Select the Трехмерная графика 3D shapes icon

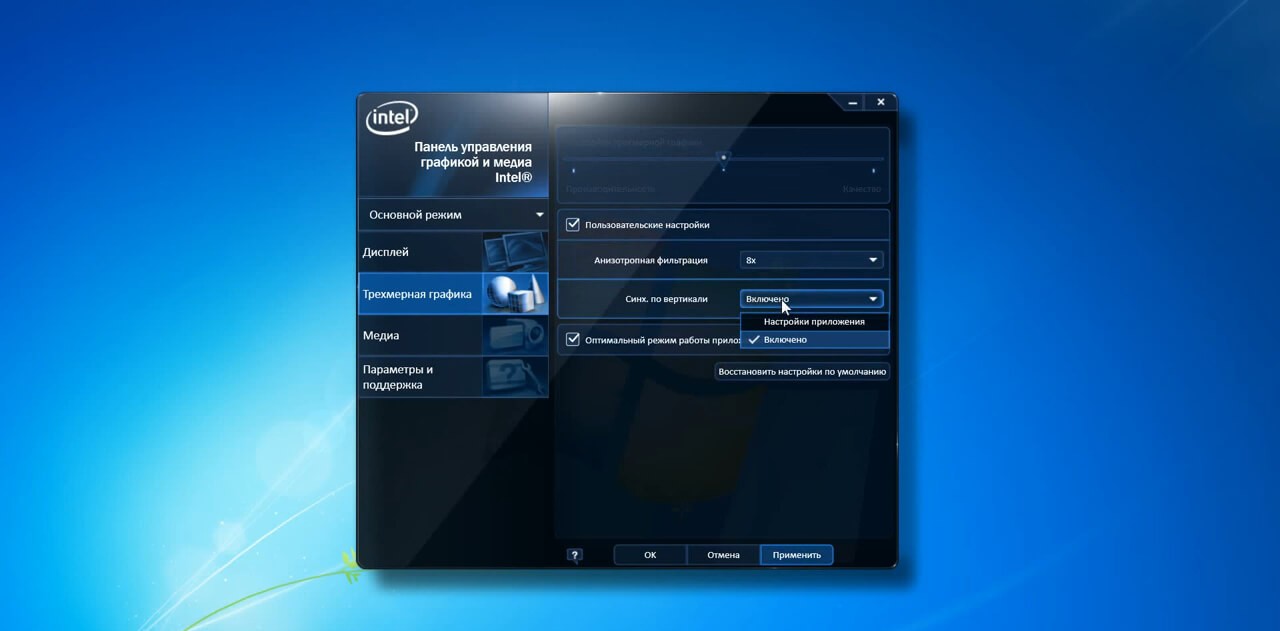[514, 294]
